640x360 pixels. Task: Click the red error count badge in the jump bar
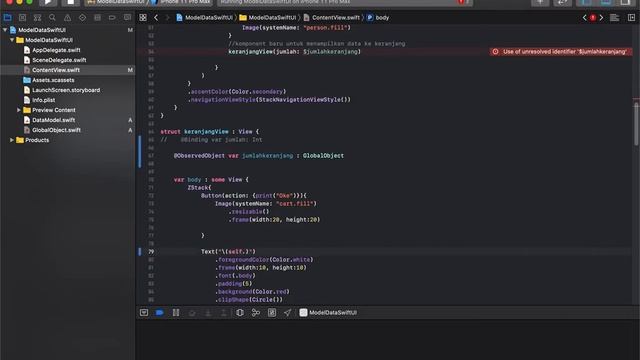pyautogui.click(x=593, y=18)
